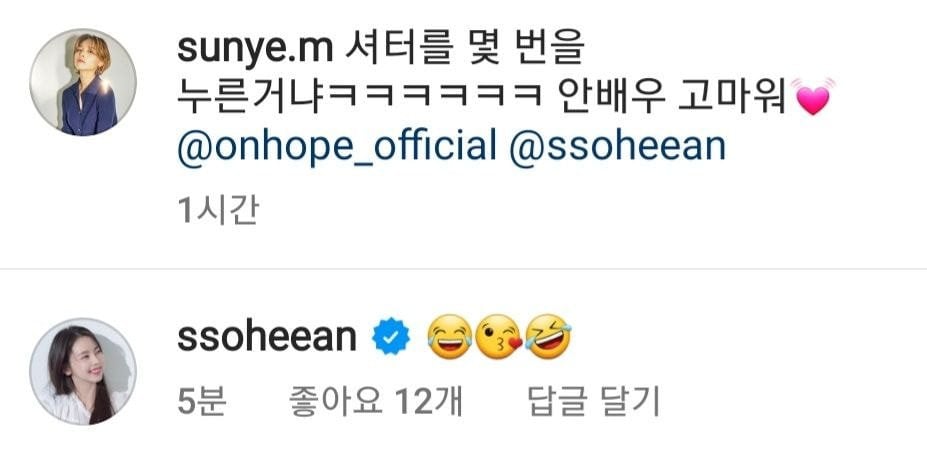Click the kissing face emoji
Screen dimensions: 927x471
(498, 337)
